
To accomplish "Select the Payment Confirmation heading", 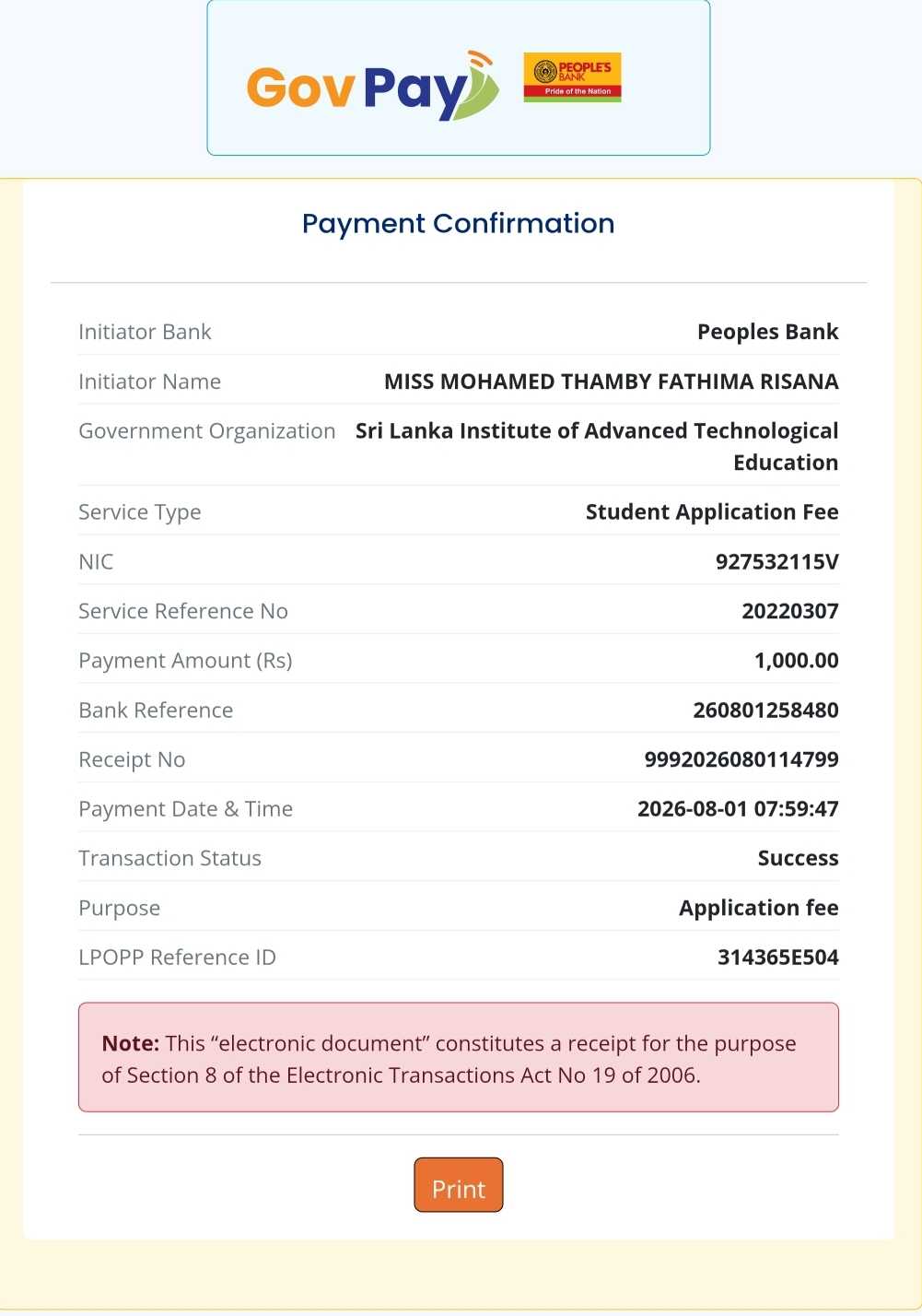I will click(458, 224).
